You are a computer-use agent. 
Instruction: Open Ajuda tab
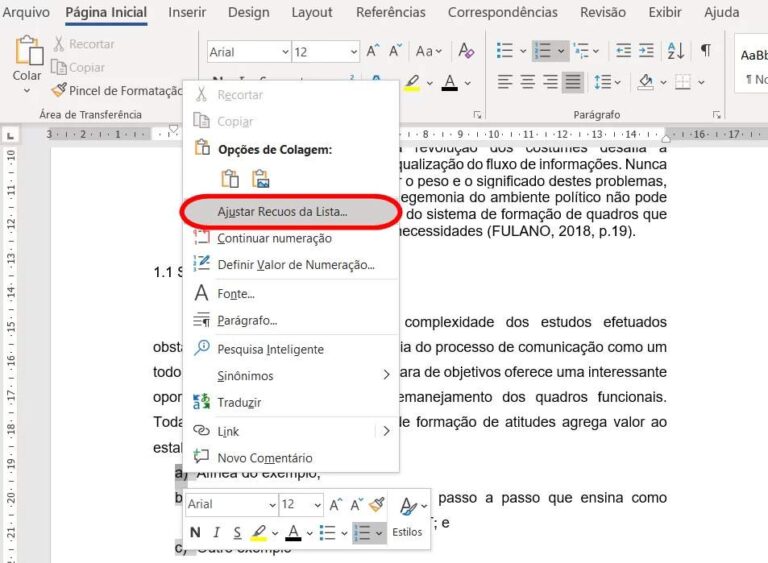click(x=721, y=12)
